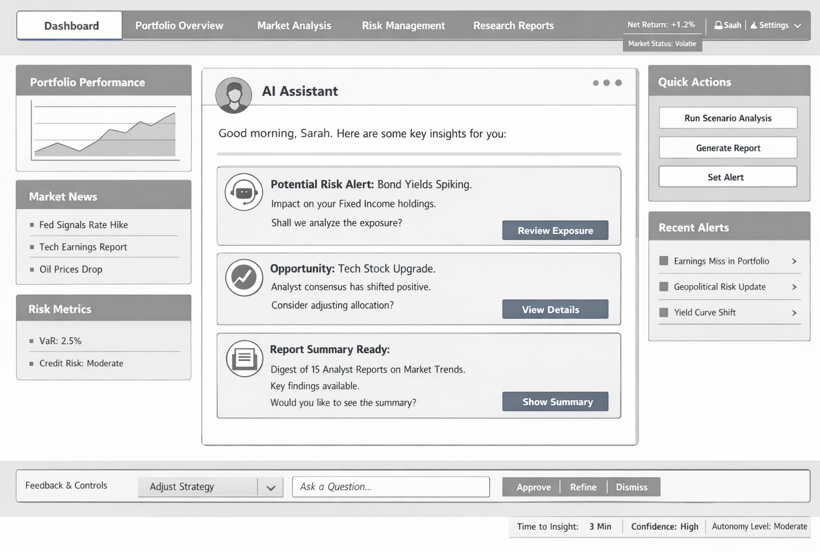Open Settings in the top bar

(x=775, y=26)
